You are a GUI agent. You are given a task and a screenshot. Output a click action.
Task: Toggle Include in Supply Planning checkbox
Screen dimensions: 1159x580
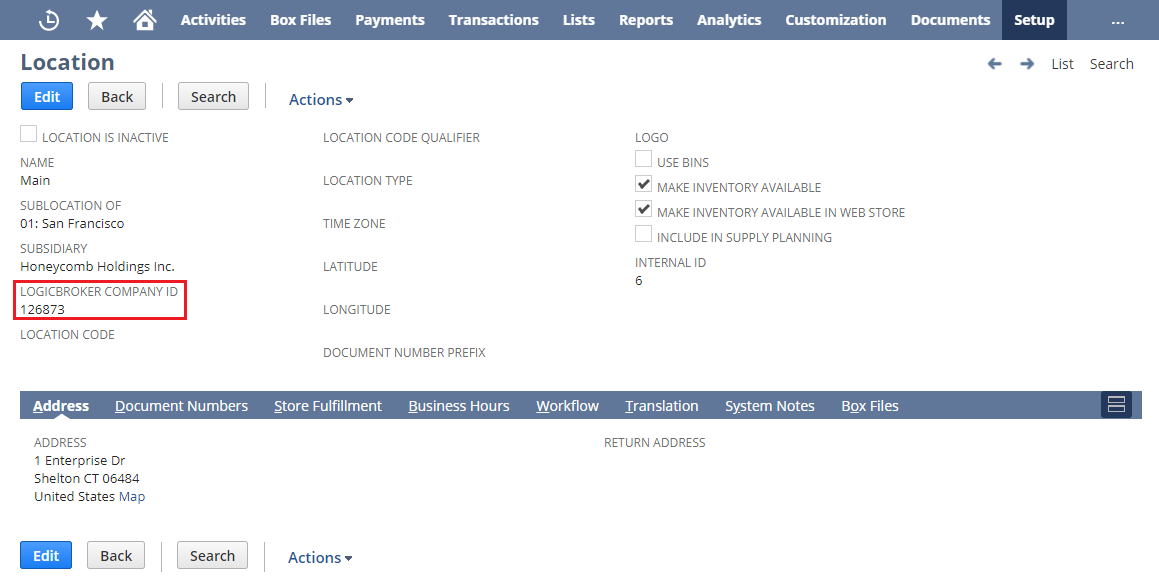pos(644,235)
